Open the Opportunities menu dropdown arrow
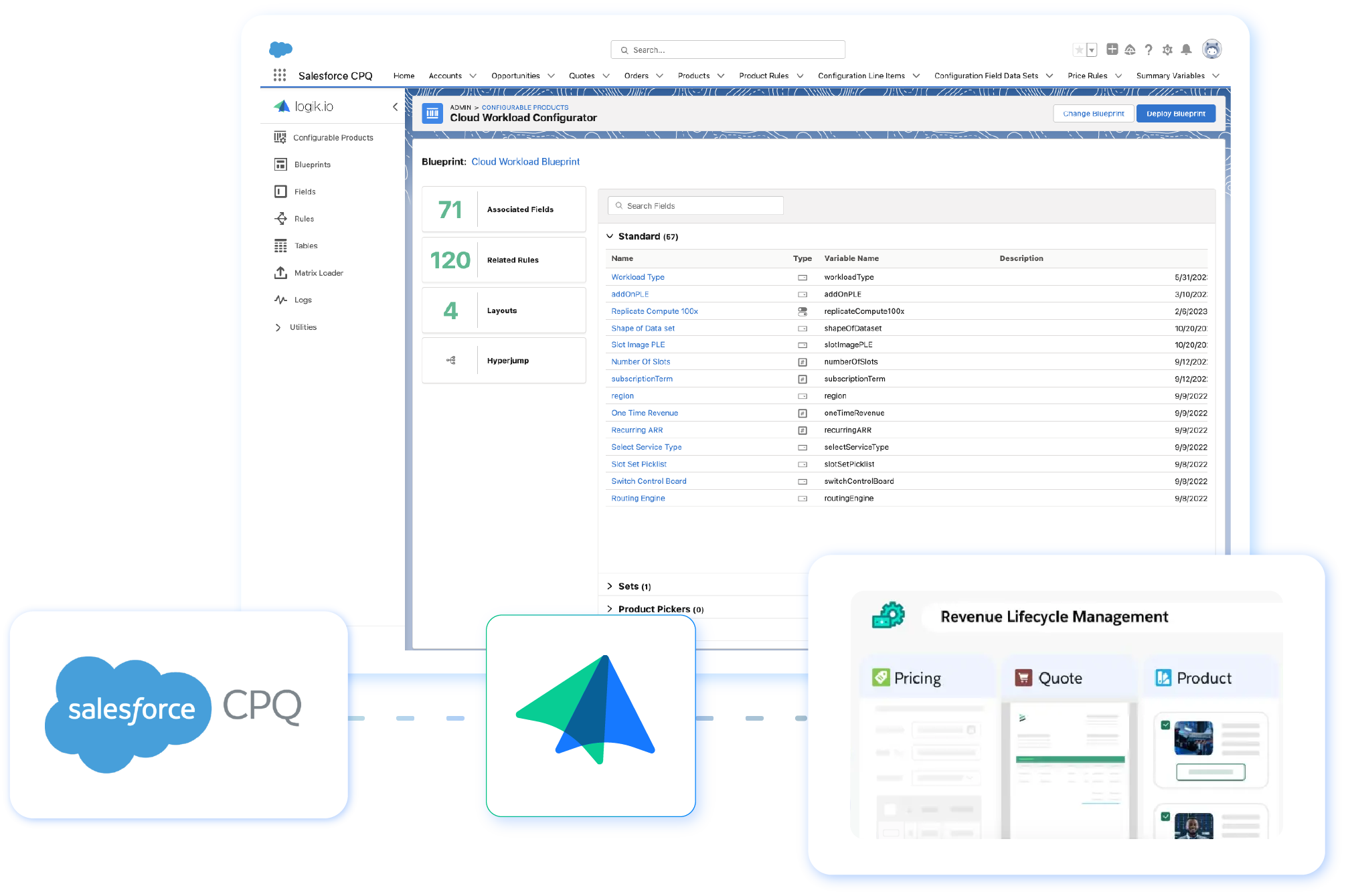This screenshot has height=896, width=1346. tap(551, 76)
